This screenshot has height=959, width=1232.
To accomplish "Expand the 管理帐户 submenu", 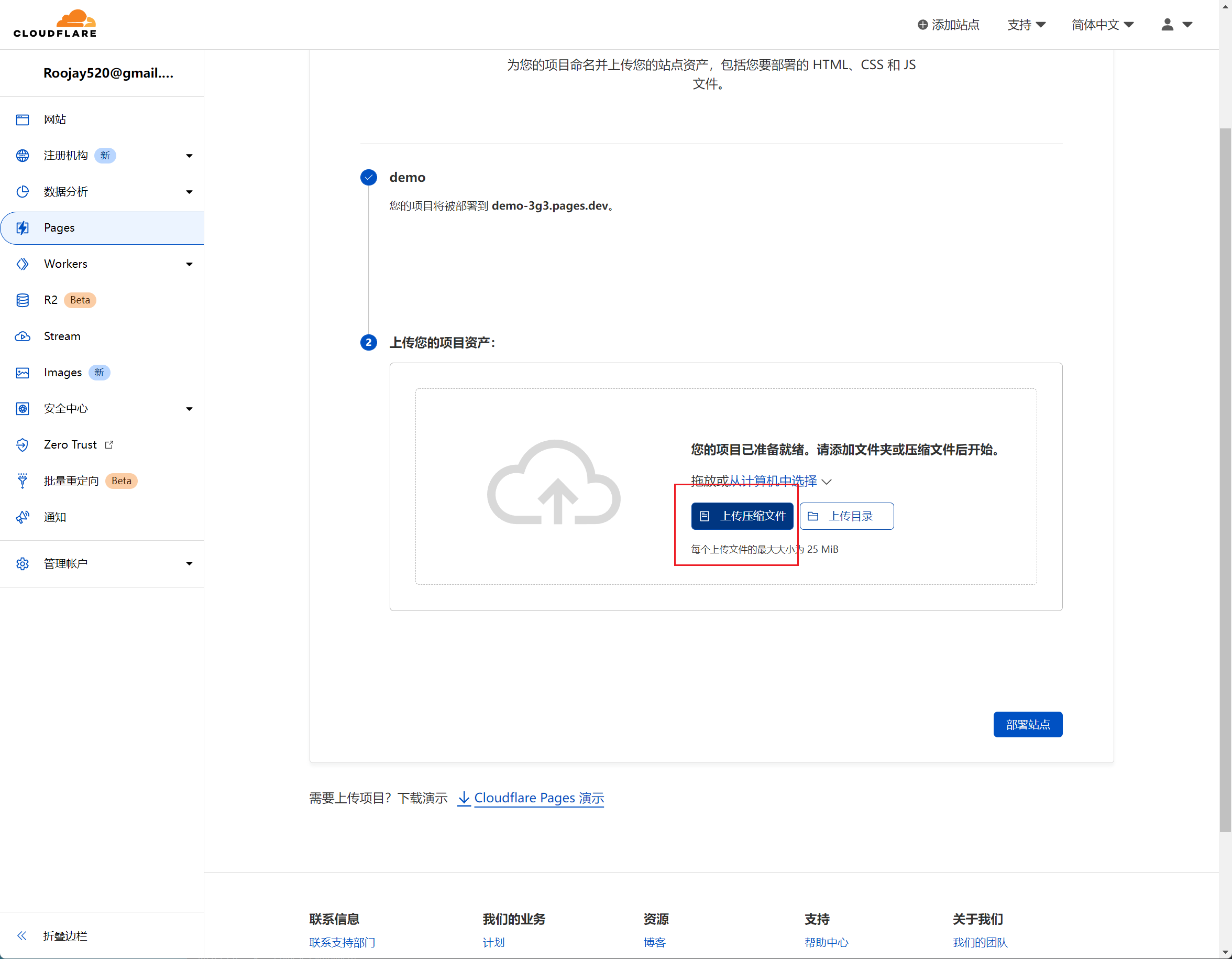I will pos(189,563).
